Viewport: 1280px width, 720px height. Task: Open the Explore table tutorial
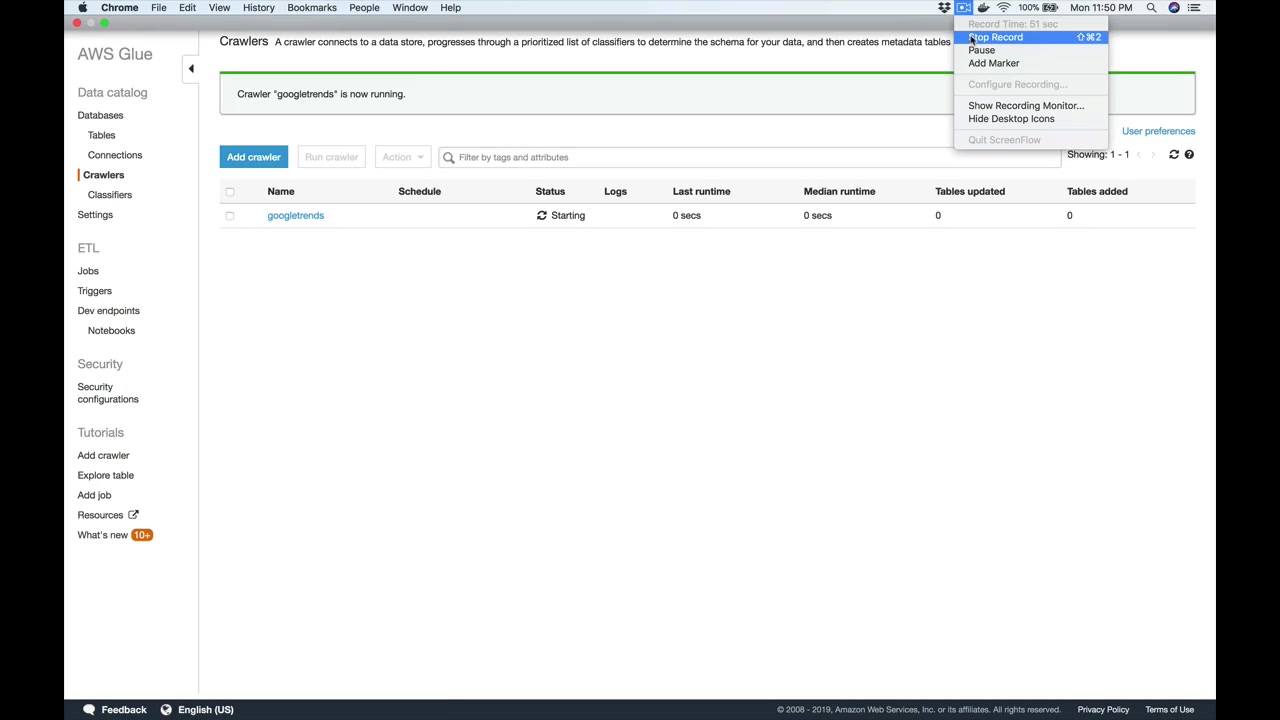(106, 476)
